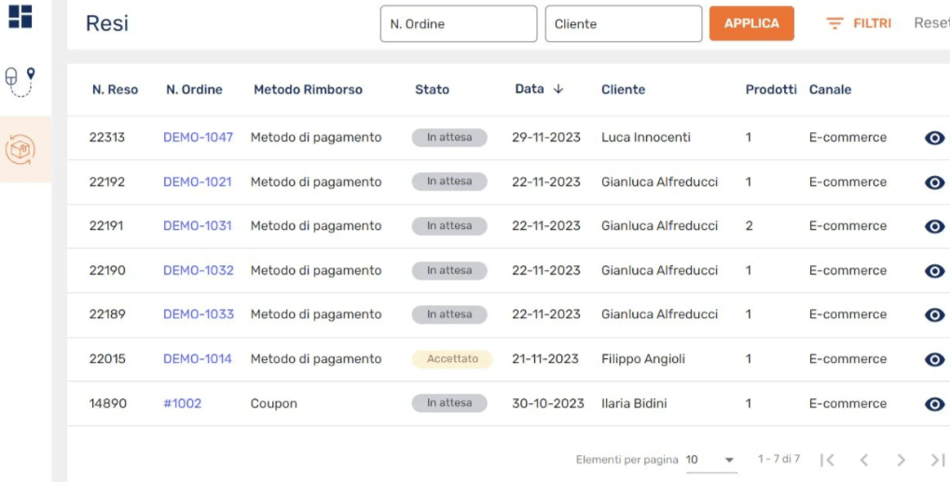The width and height of the screenshot is (950, 482).
Task: Click the Cliente search field
Action: coord(623,24)
